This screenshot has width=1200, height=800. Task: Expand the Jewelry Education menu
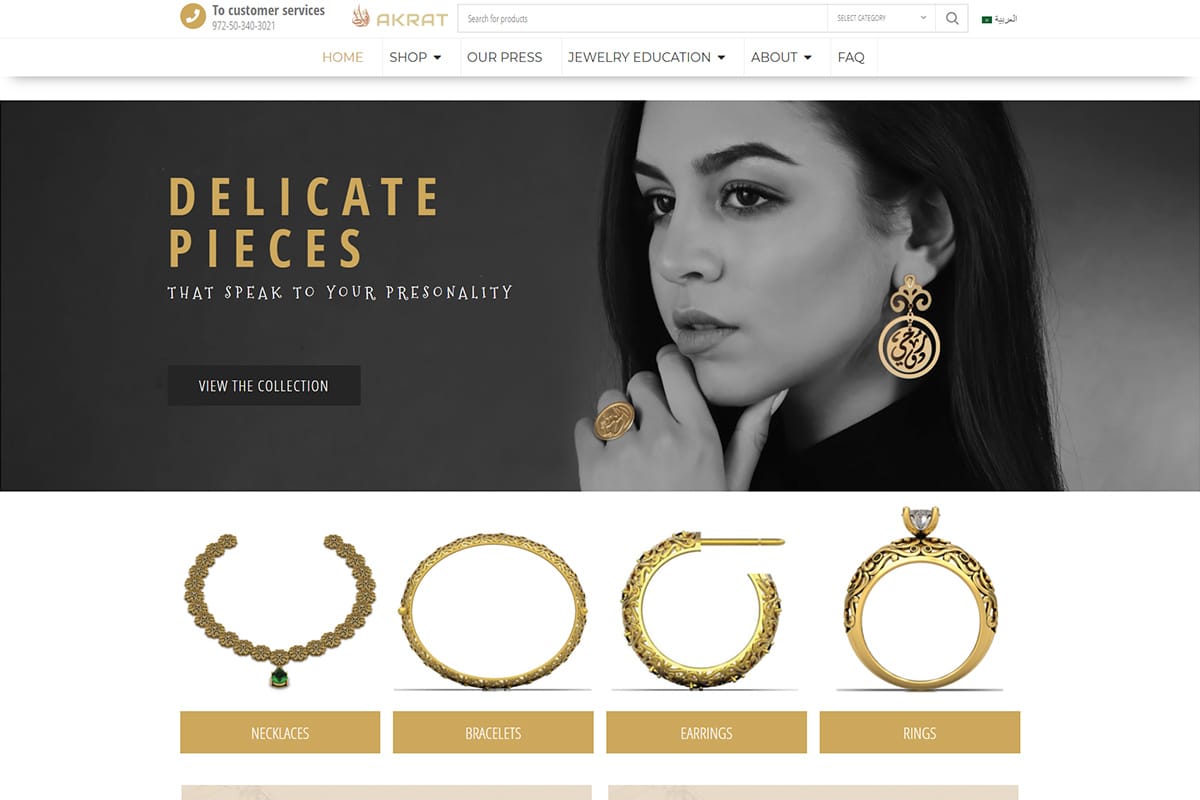(646, 57)
